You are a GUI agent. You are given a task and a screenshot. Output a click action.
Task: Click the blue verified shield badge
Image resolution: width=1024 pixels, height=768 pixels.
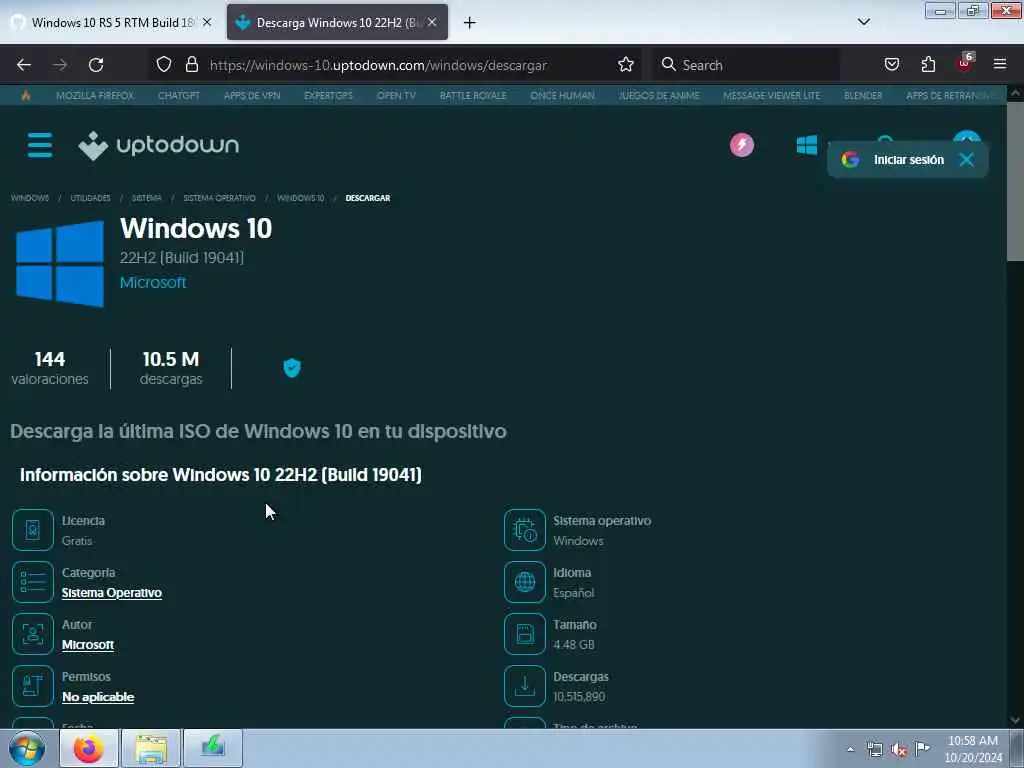(x=292, y=368)
